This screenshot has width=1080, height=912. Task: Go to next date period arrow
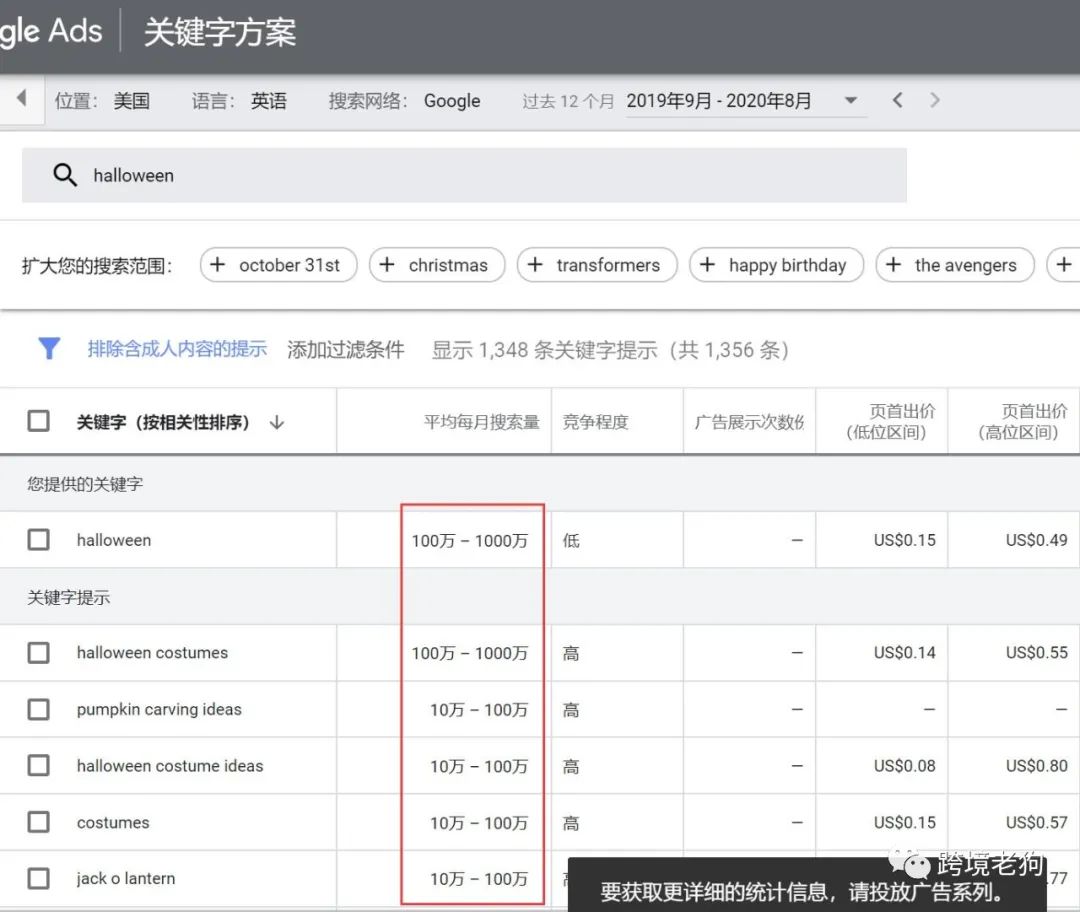coord(934,100)
